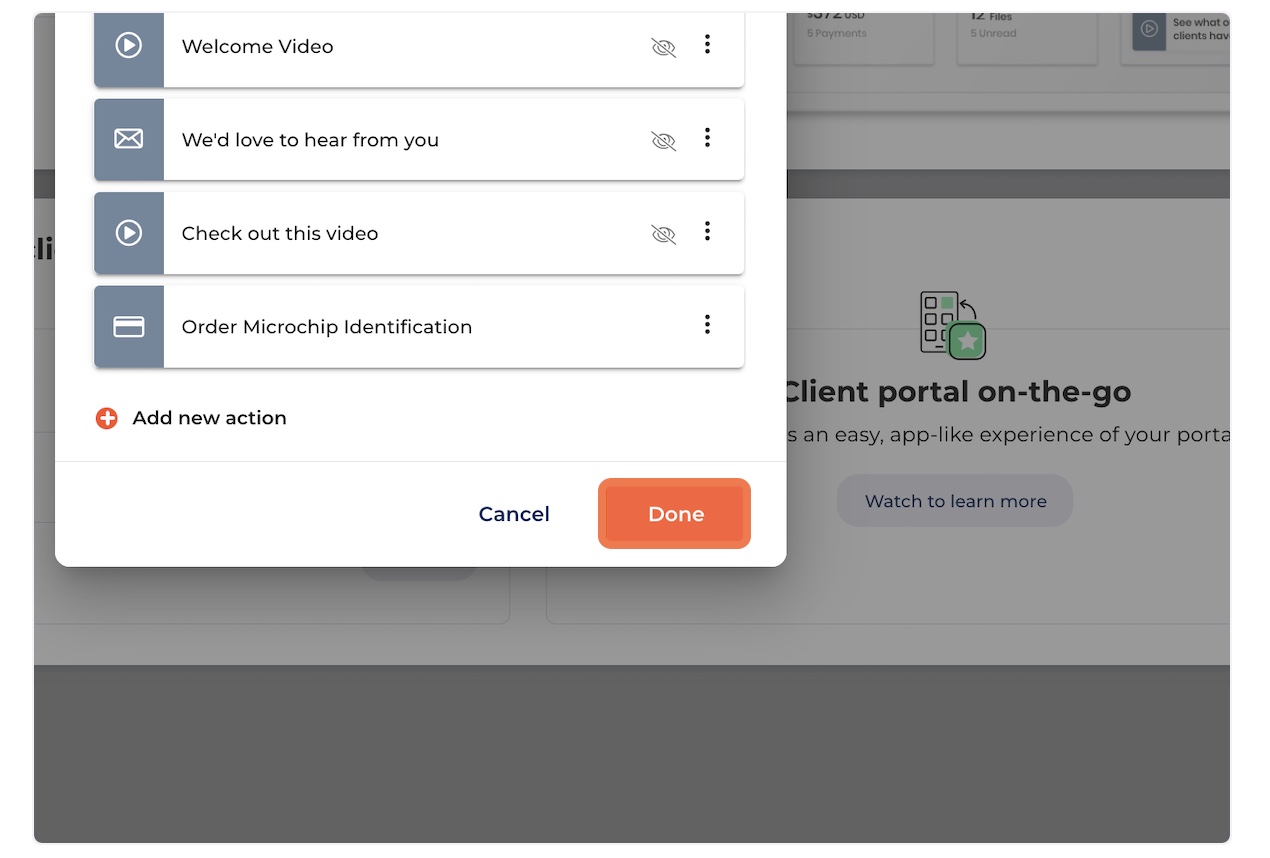The height and width of the screenshot is (858, 1270).
Task: Click the play icon for Check out this video
Action: [128, 233]
